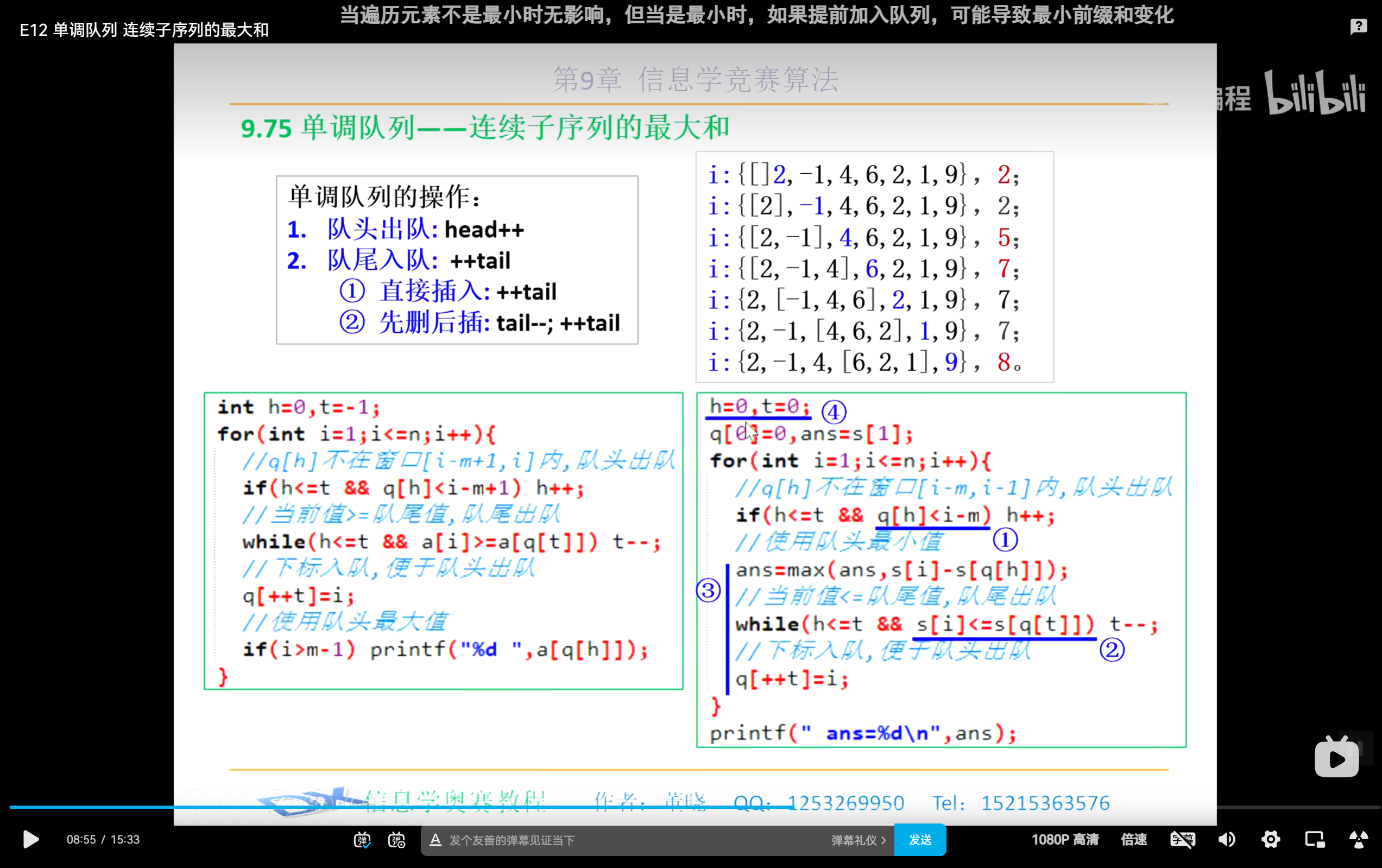This screenshot has width=1382, height=868.
Task: Toggle danmaku display on or off
Action: pyautogui.click(x=362, y=840)
